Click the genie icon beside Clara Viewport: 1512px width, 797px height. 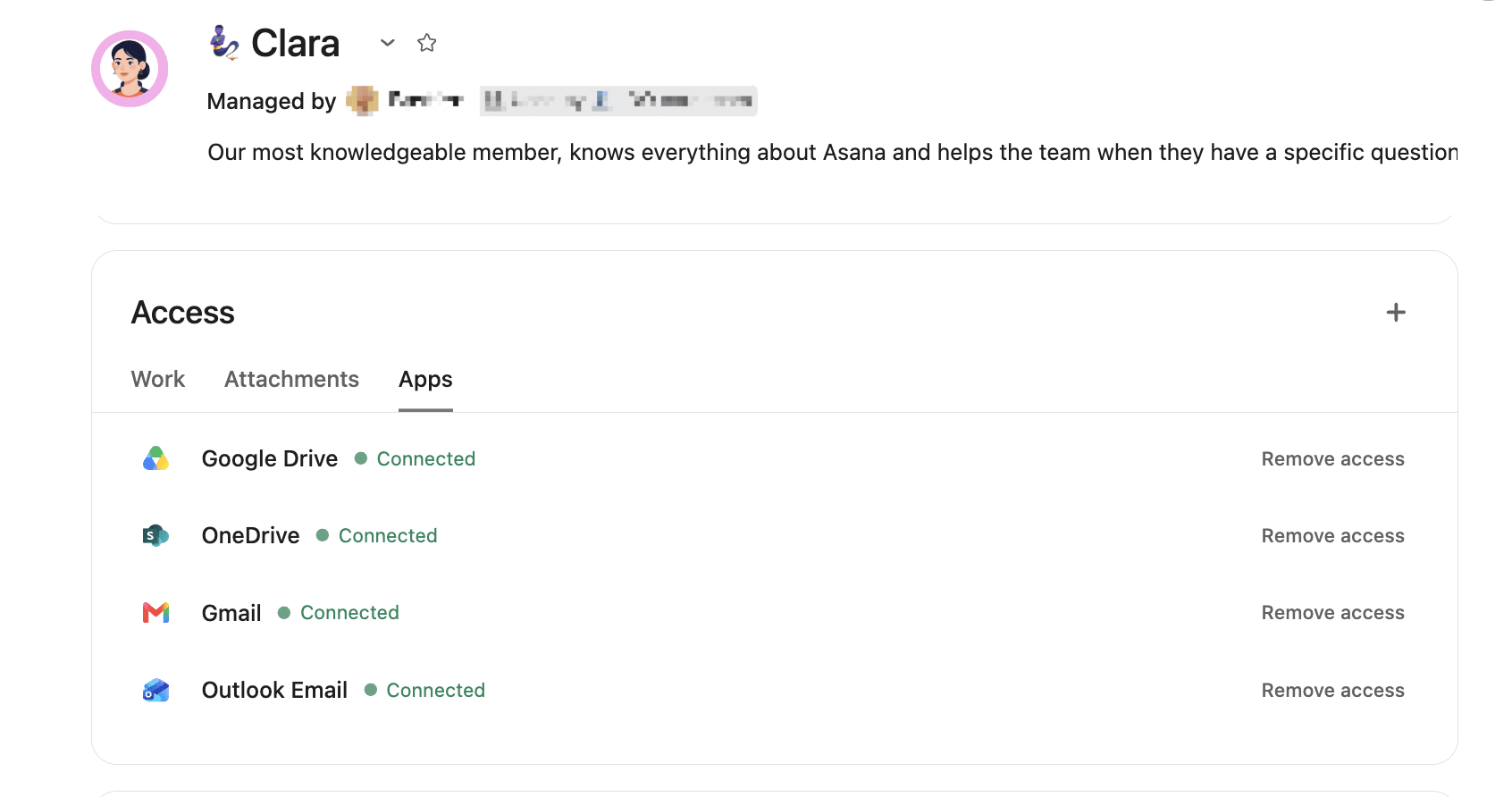pos(224,43)
